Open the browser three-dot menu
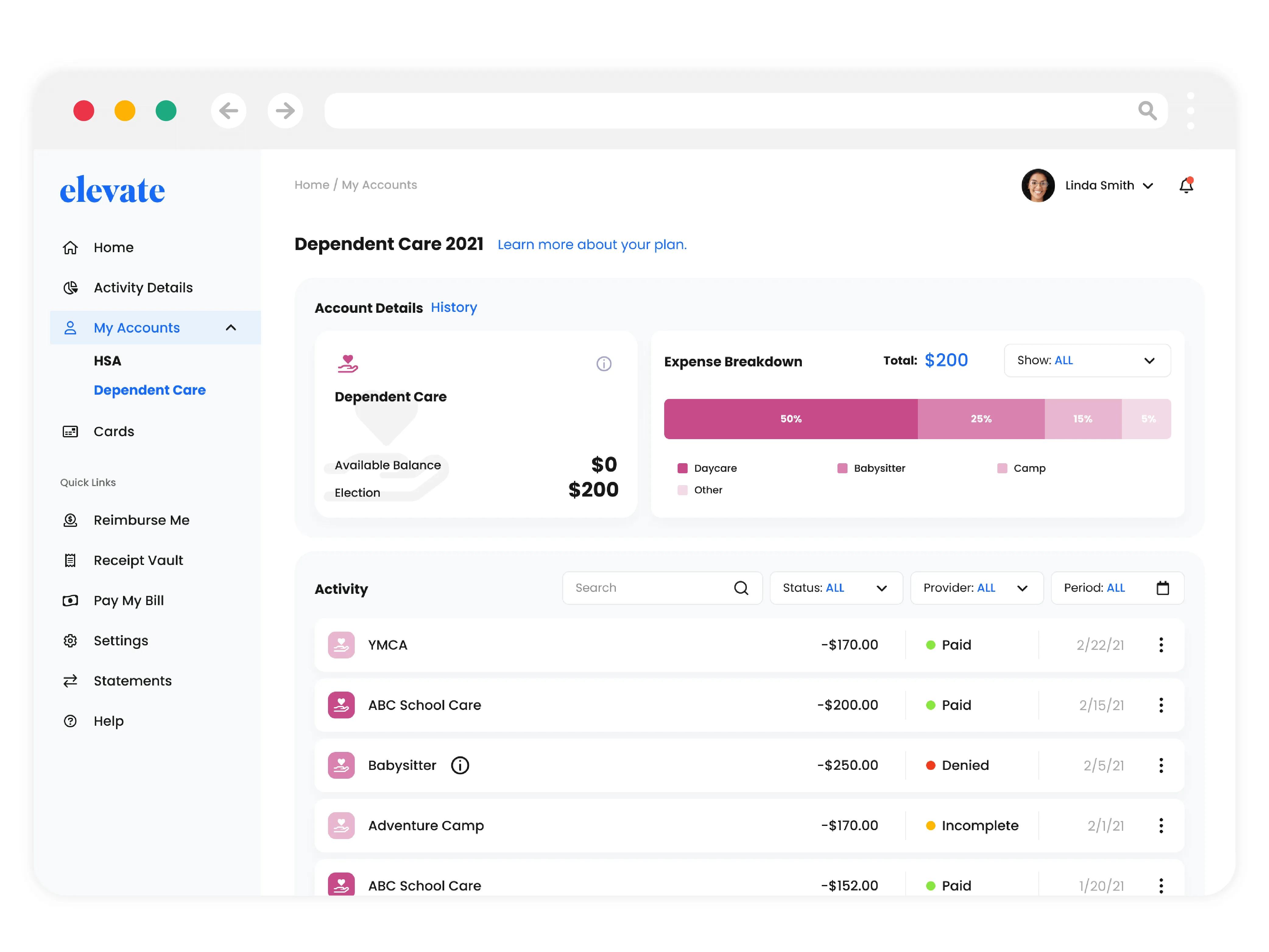Image resolution: width=1269 pixels, height=952 pixels. pyautogui.click(x=1190, y=111)
